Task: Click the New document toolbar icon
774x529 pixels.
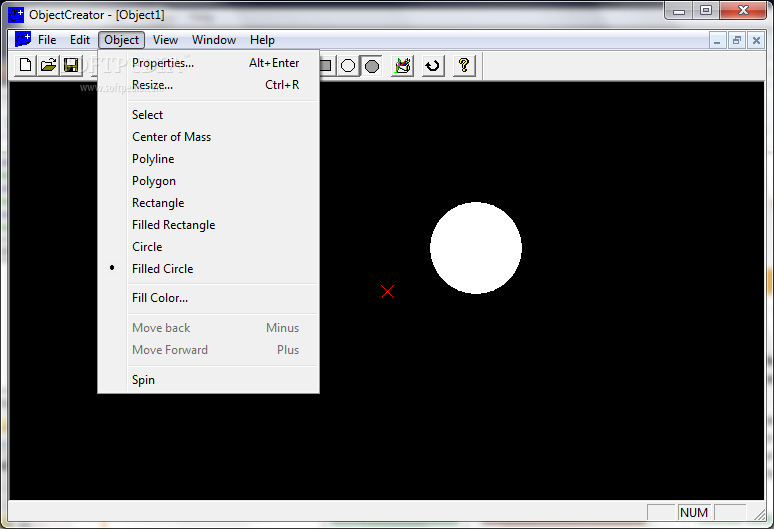Action: tap(26, 65)
